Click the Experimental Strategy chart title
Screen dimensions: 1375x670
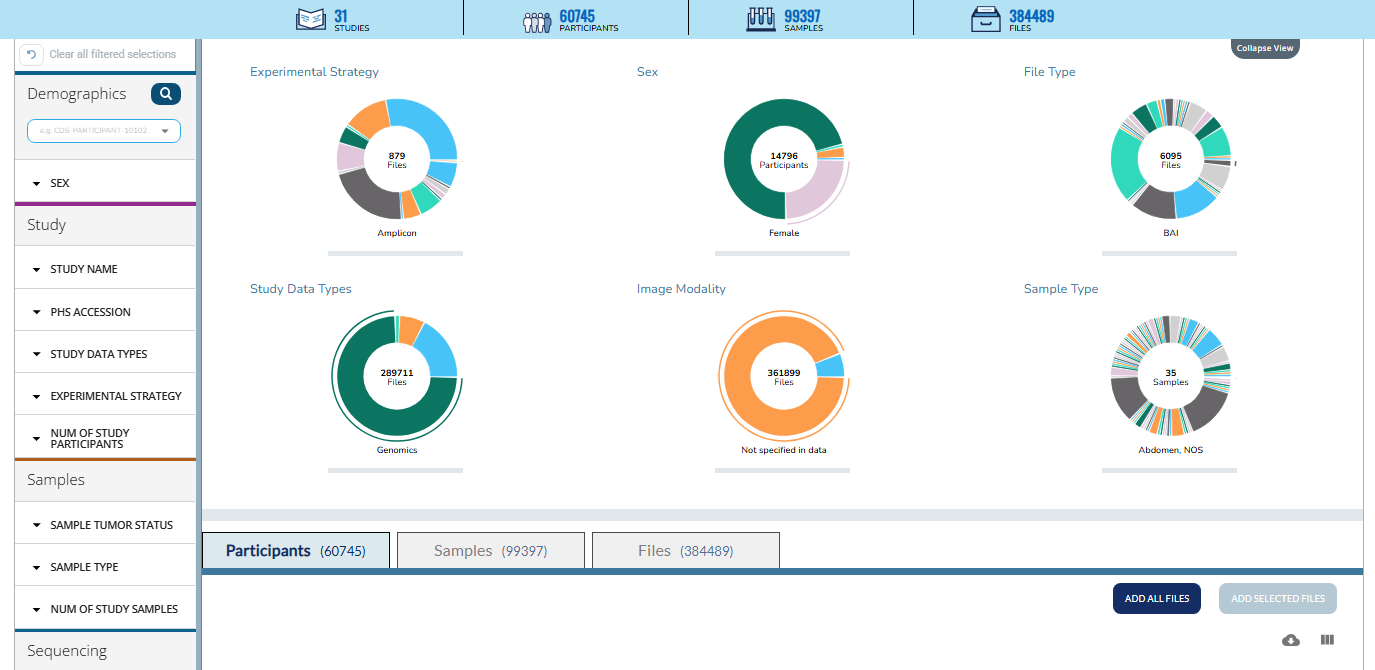click(x=314, y=72)
